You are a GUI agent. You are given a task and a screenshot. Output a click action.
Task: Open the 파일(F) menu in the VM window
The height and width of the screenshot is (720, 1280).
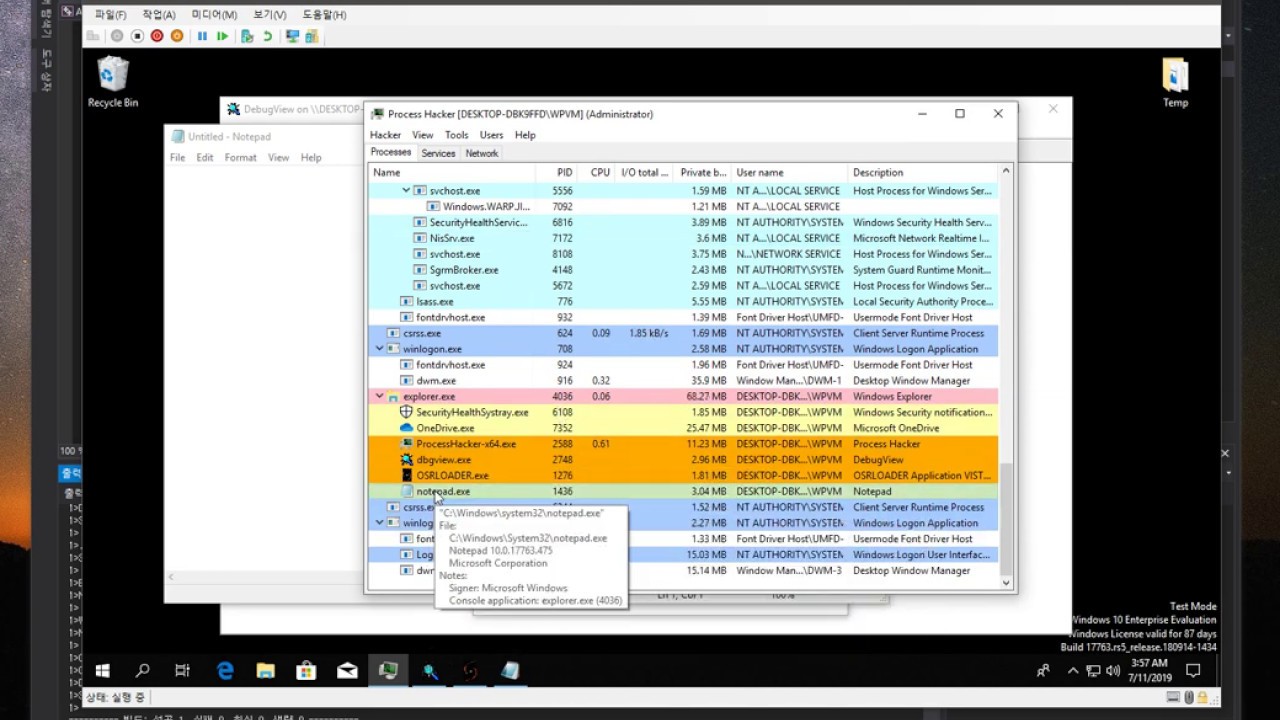[111, 15]
